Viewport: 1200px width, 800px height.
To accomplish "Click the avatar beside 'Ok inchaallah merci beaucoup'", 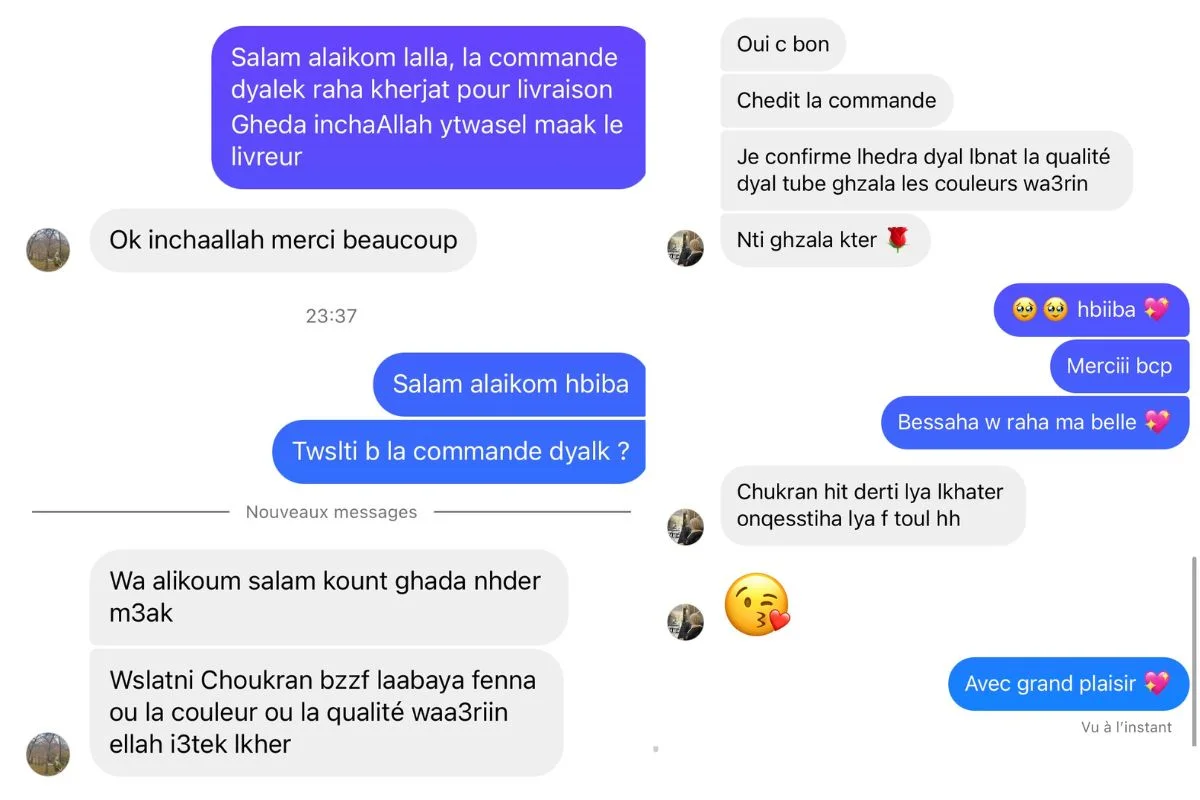I will pyautogui.click(x=48, y=250).
